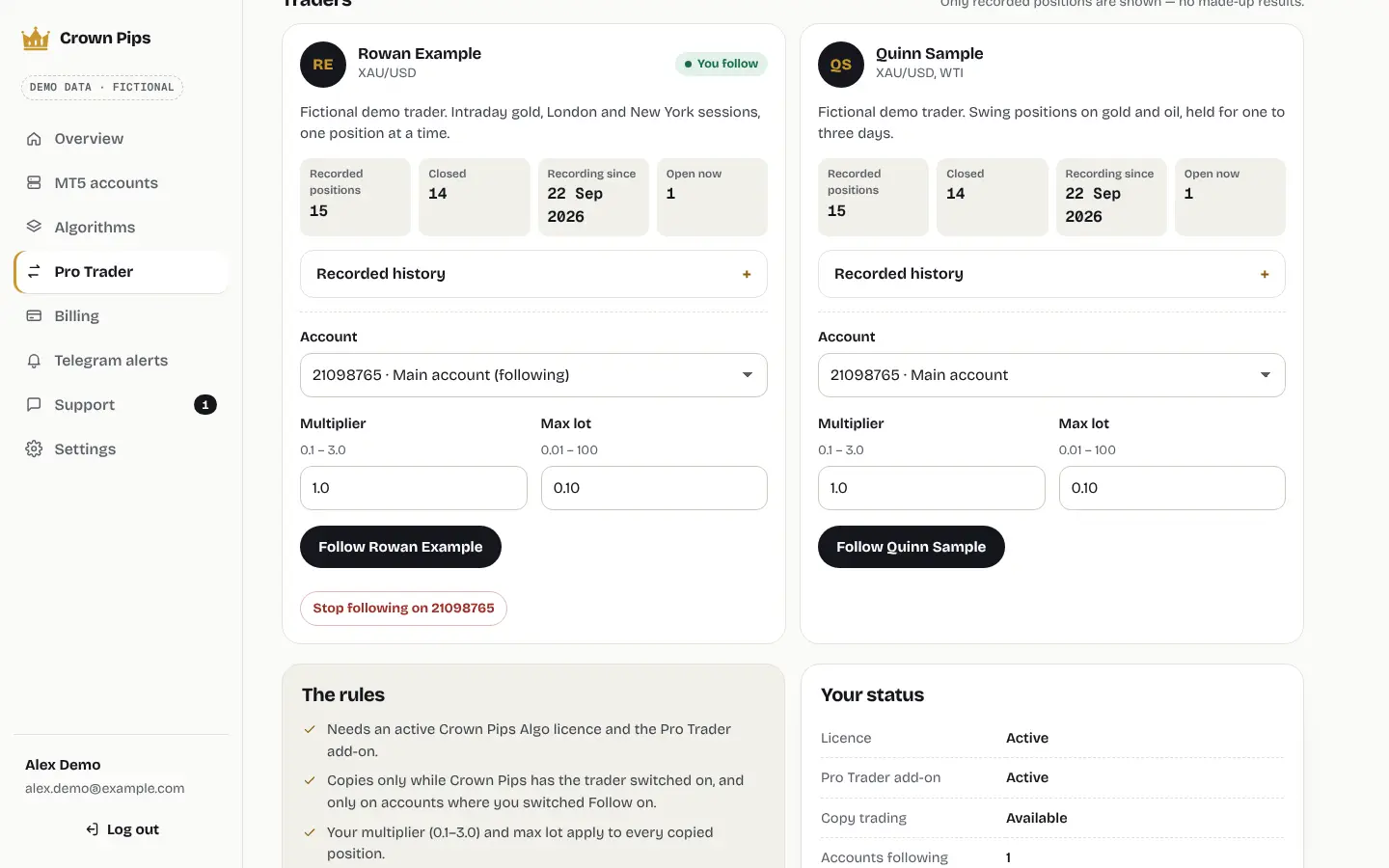Image resolution: width=1389 pixels, height=868 pixels.
Task: Expand Rowan Example's Recorded history
Action: coord(533,274)
